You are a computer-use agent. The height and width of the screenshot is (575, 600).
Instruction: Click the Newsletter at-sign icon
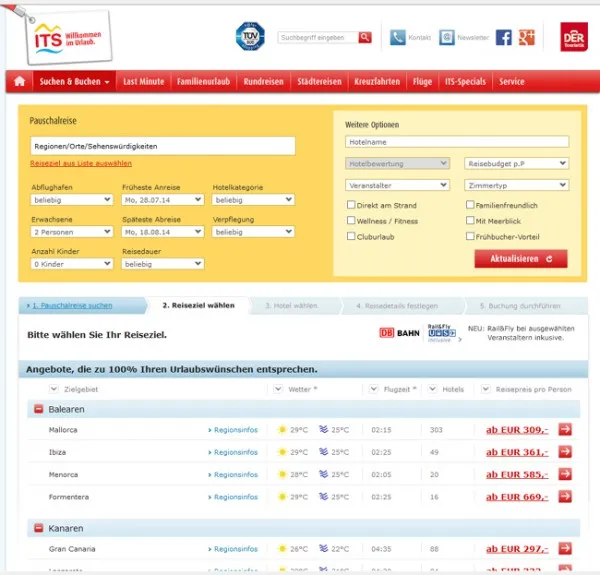446,37
